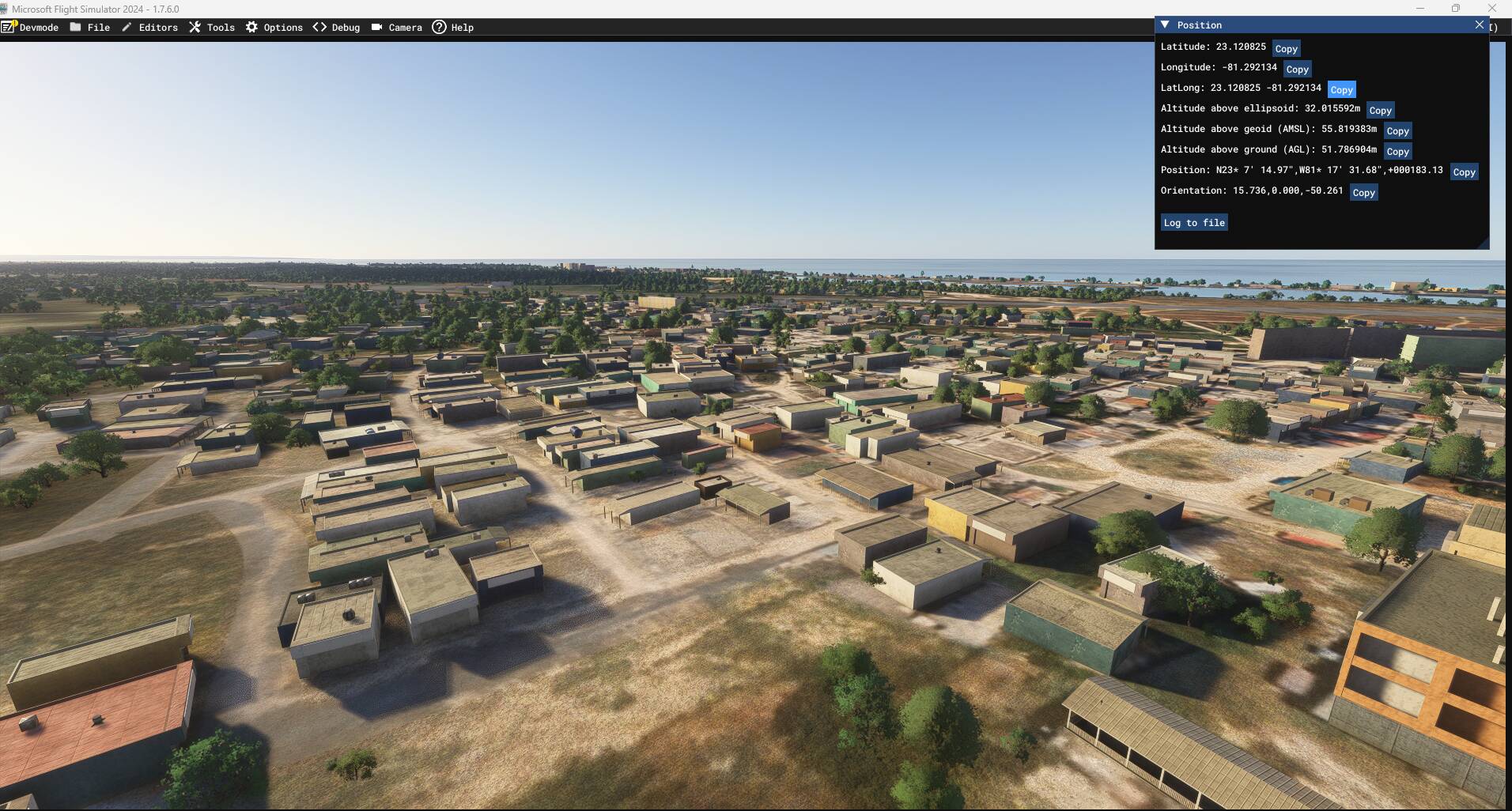Click the Tools wrench icon
This screenshot has height=811, width=1512.
195,27
